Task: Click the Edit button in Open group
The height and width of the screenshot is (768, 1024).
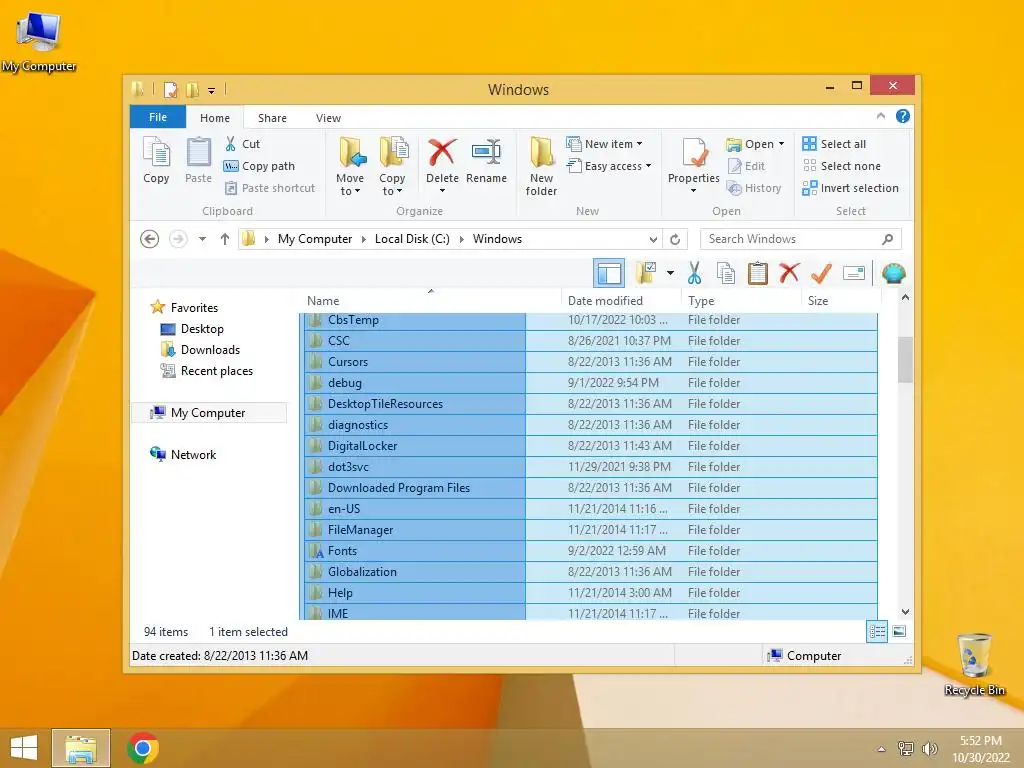Action: (746, 166)
